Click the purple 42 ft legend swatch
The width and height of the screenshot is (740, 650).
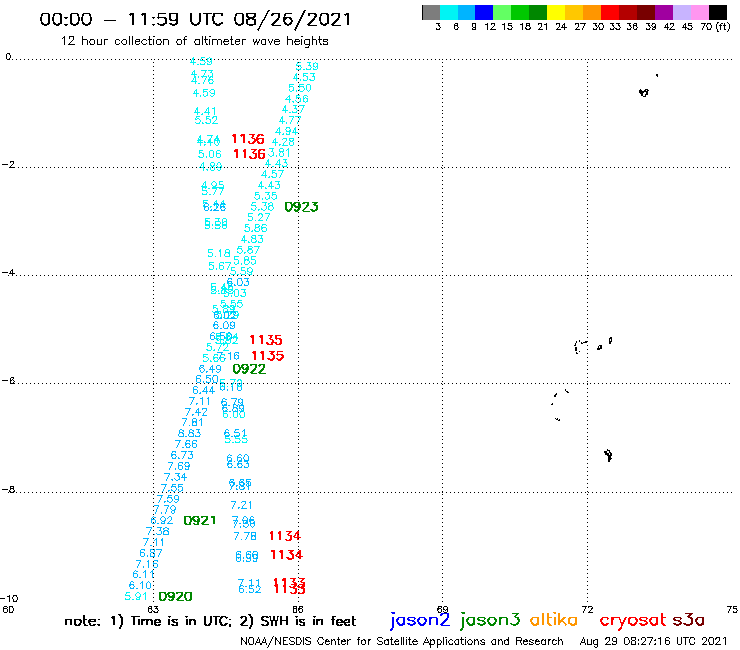(664, 12)
